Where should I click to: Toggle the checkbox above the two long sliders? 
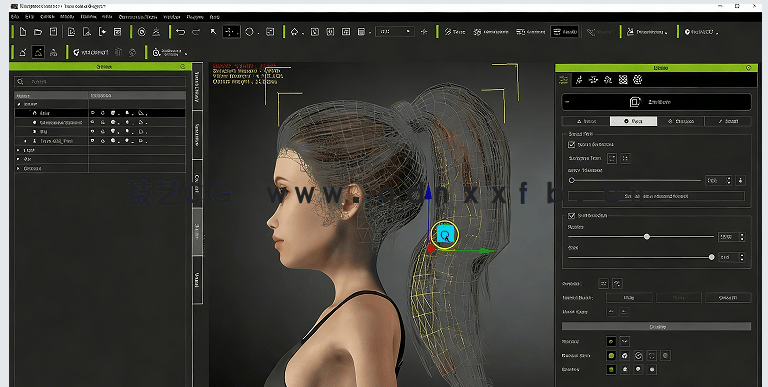(571, 216)
